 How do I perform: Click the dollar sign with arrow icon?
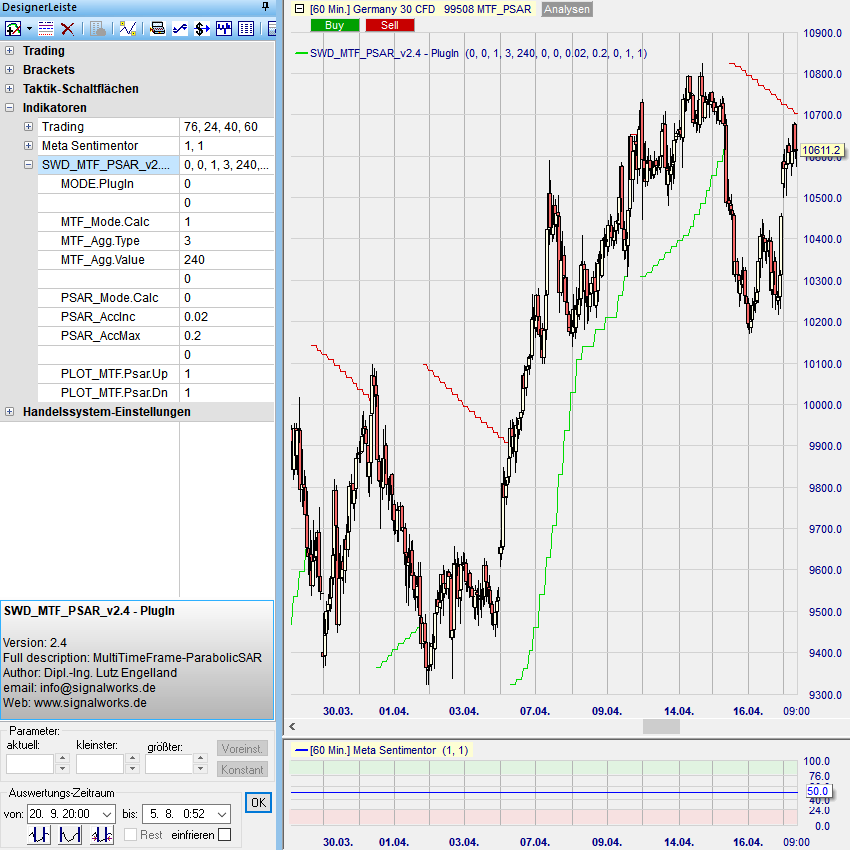point(202,29)
